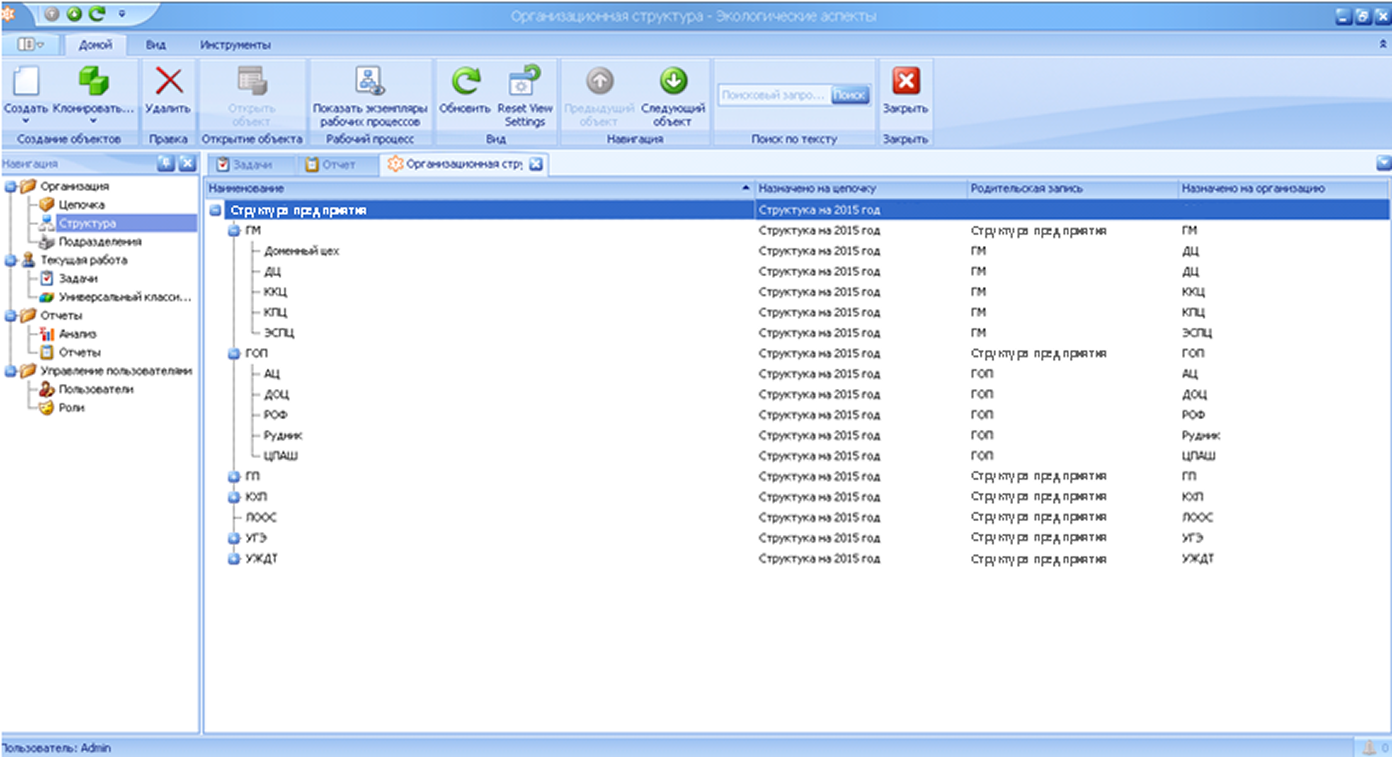This screenshot has width=1392, height=757.
Task: Expand the КХП tree row
Action: click(x=234, y=497)
